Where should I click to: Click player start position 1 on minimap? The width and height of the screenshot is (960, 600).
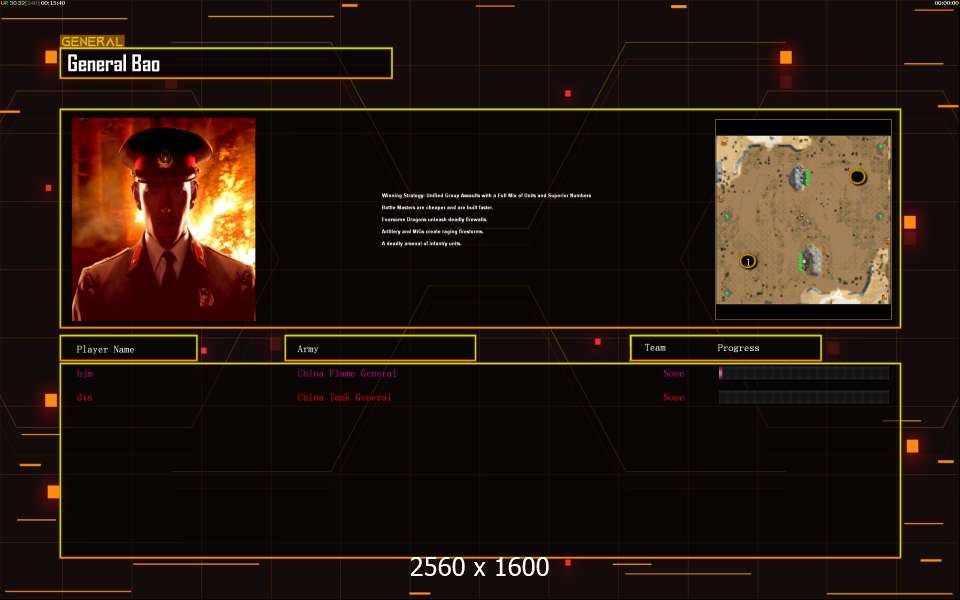[x=747, y=261]
